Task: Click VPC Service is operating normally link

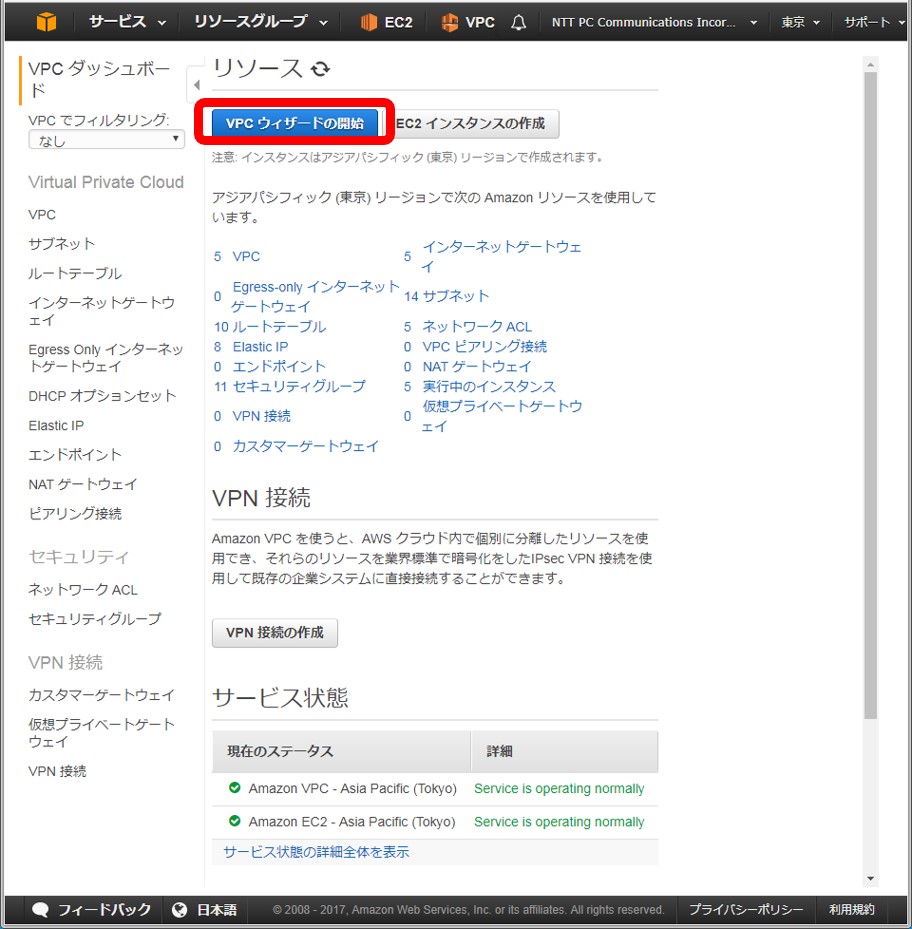Action: tap(559, 789)
